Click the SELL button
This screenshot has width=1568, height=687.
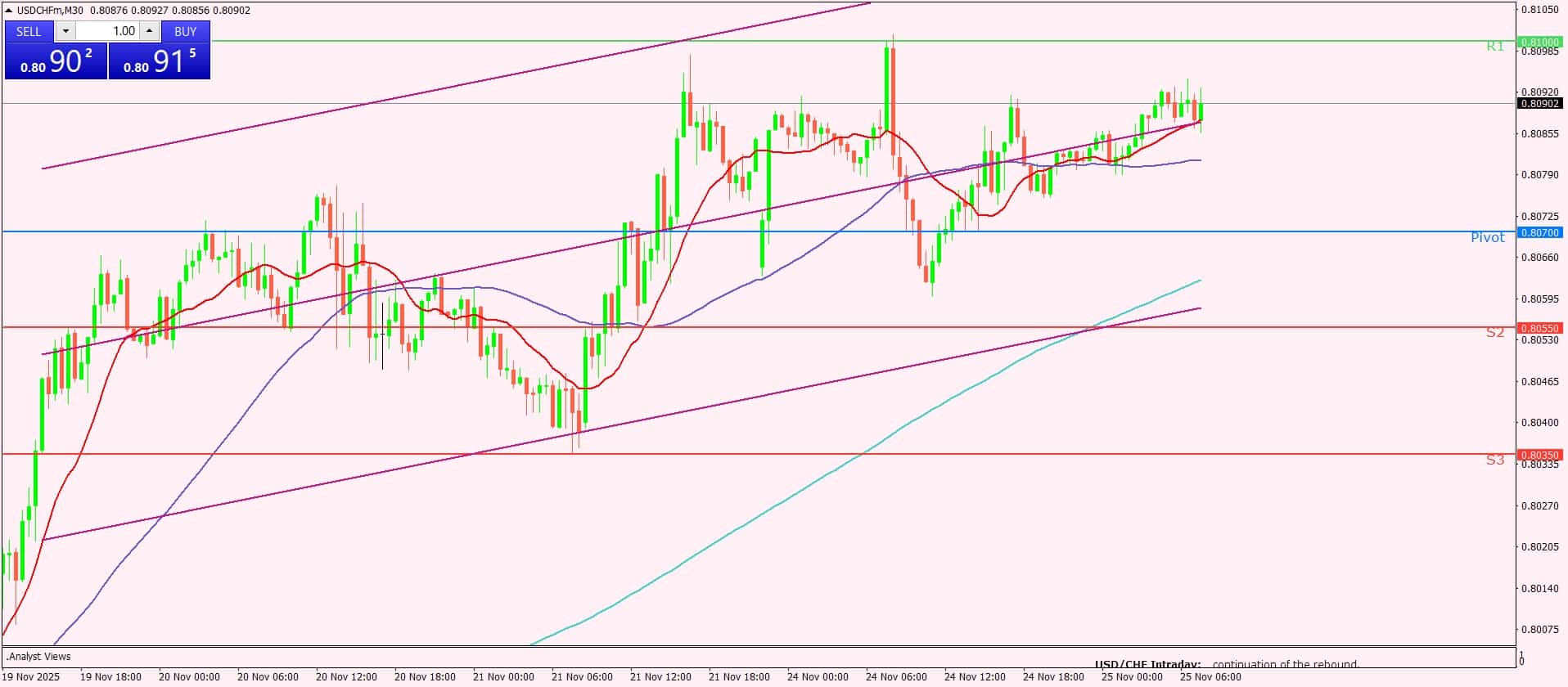pyautogui.click(x=29, y=31)
